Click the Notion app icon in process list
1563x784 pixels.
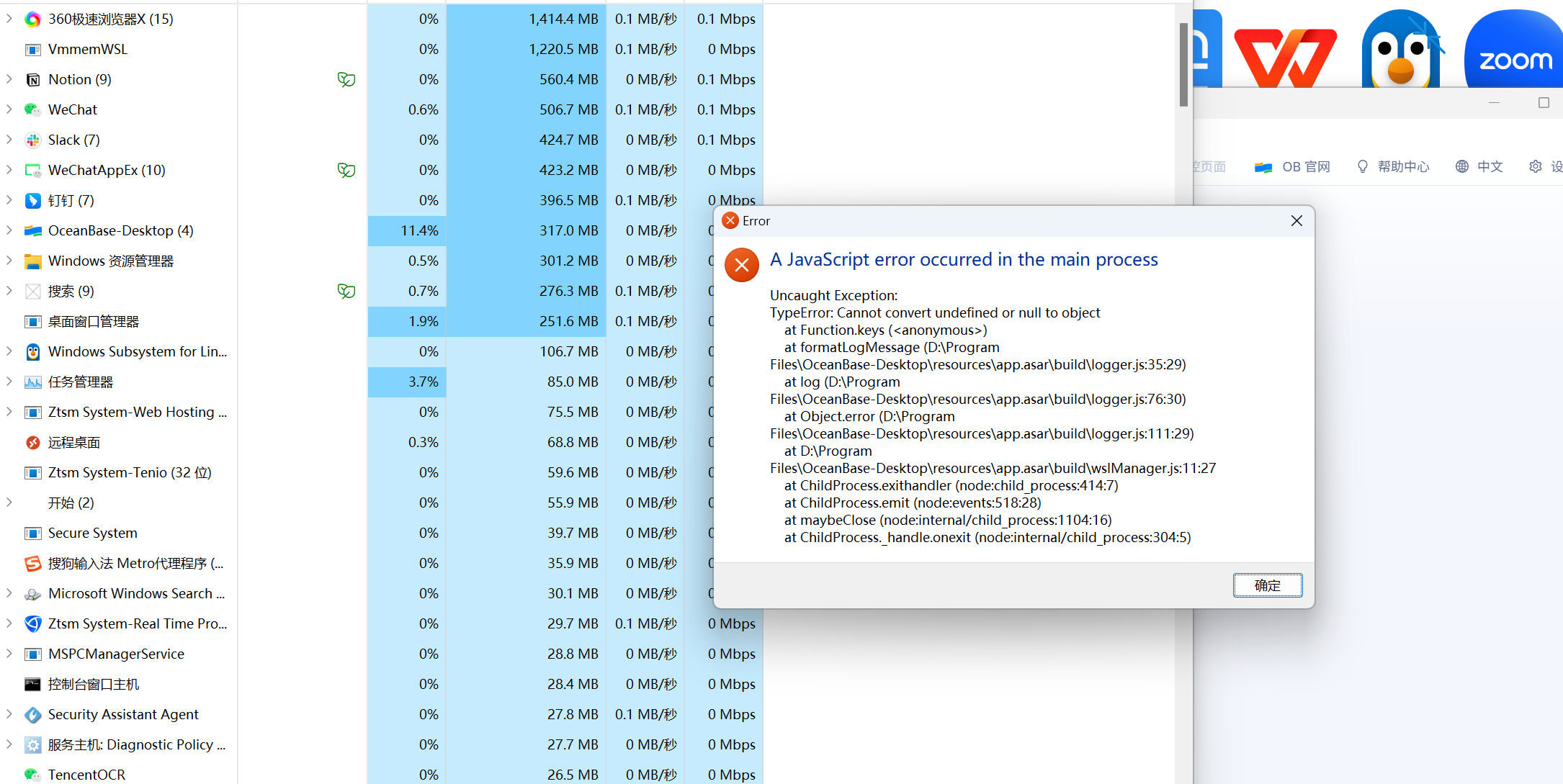tap(32, 80)
